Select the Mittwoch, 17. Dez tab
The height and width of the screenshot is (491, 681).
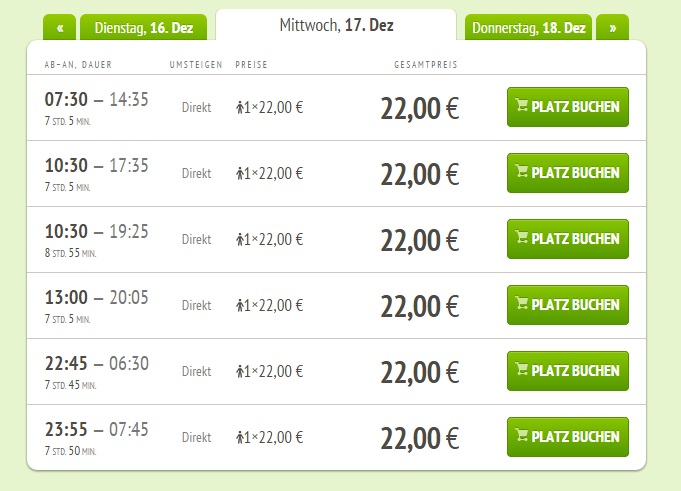click(x=336, y=25)
